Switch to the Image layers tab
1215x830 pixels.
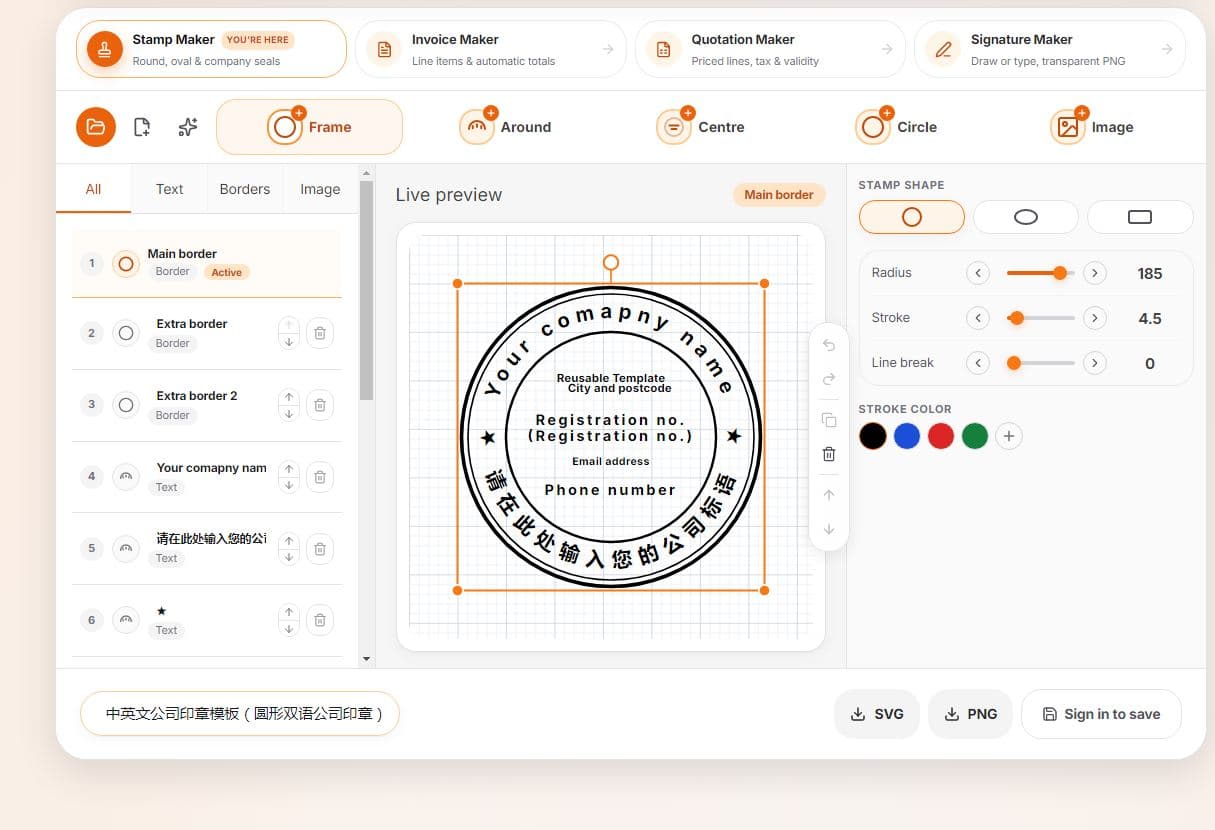[320, 189]
